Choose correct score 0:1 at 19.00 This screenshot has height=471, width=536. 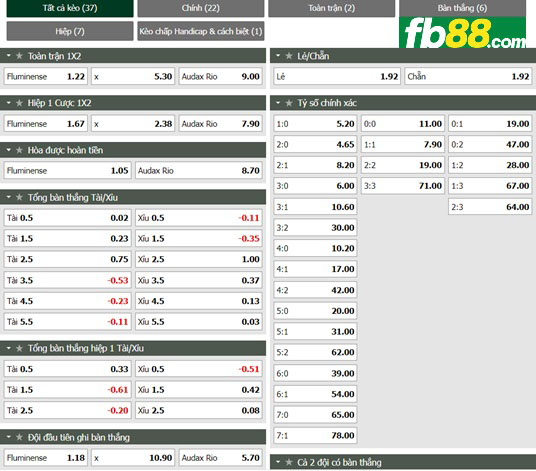[490, 123]
